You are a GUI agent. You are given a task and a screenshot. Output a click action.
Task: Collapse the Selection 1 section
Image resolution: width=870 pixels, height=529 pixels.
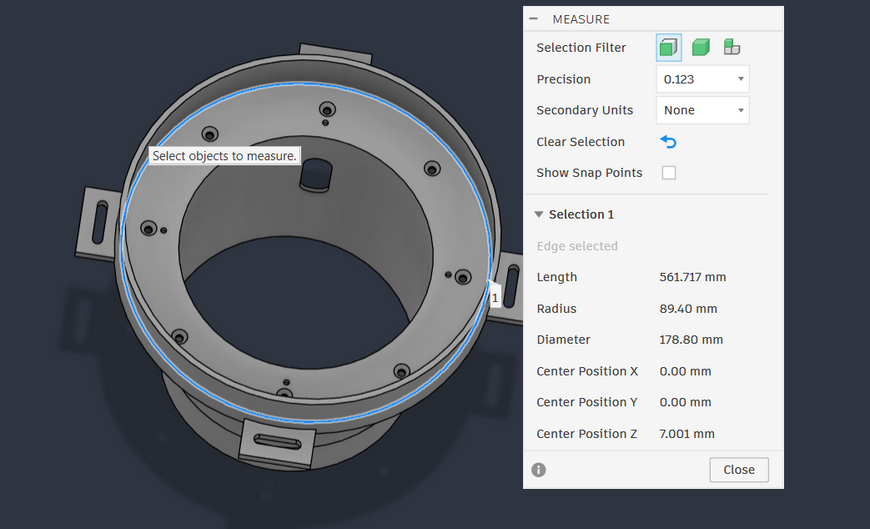539,214
